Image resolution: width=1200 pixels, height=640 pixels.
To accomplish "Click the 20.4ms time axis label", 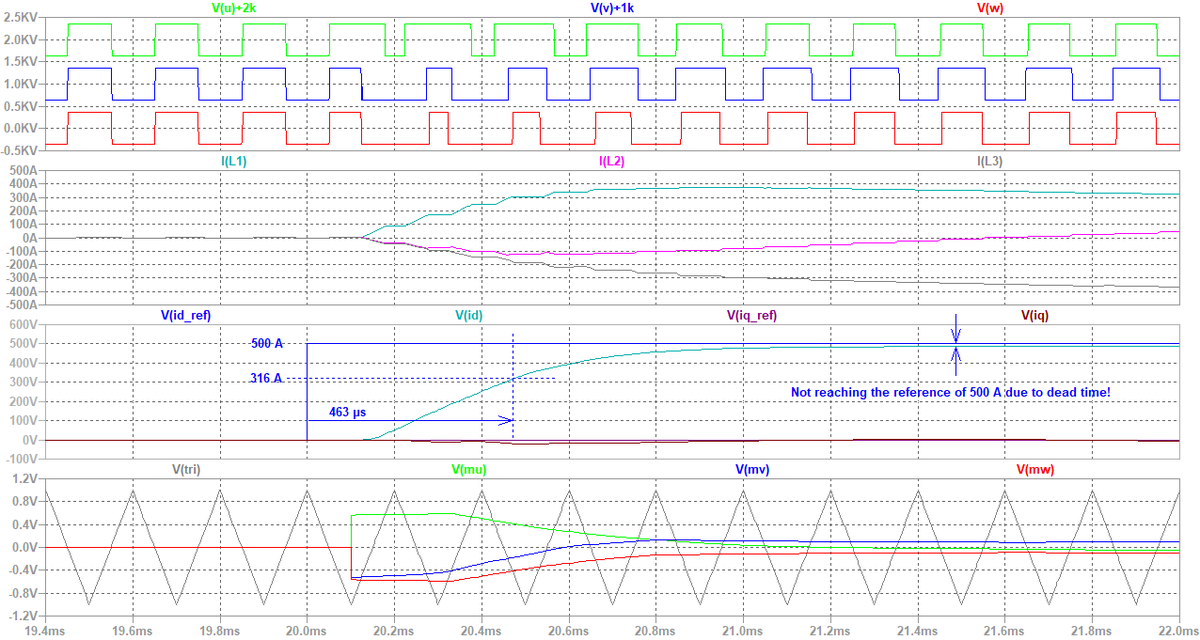I will (481, 630).
